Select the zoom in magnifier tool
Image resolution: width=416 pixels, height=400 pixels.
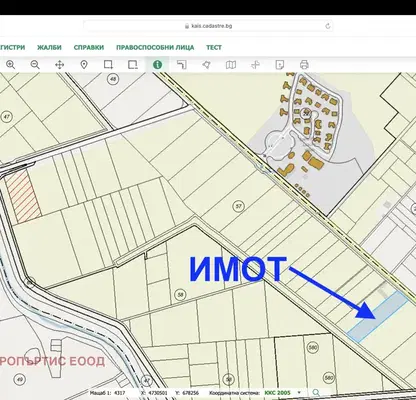[11, 65]
